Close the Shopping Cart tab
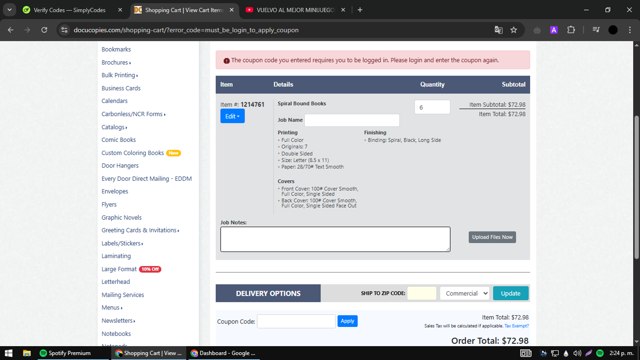 pyautogui.click(x=231, y=10)
